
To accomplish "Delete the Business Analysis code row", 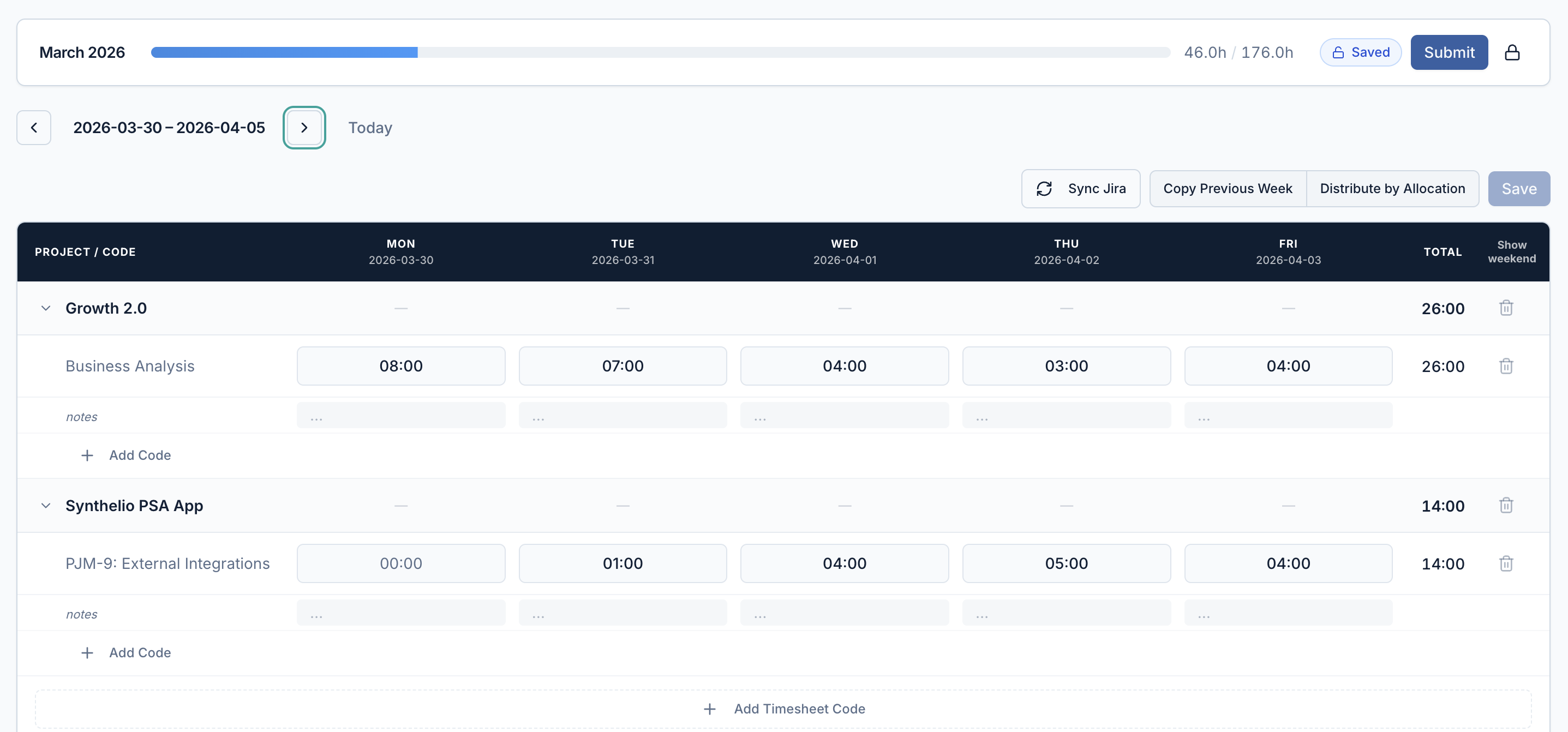I will pyautogui.click(x=1506, y=365).
